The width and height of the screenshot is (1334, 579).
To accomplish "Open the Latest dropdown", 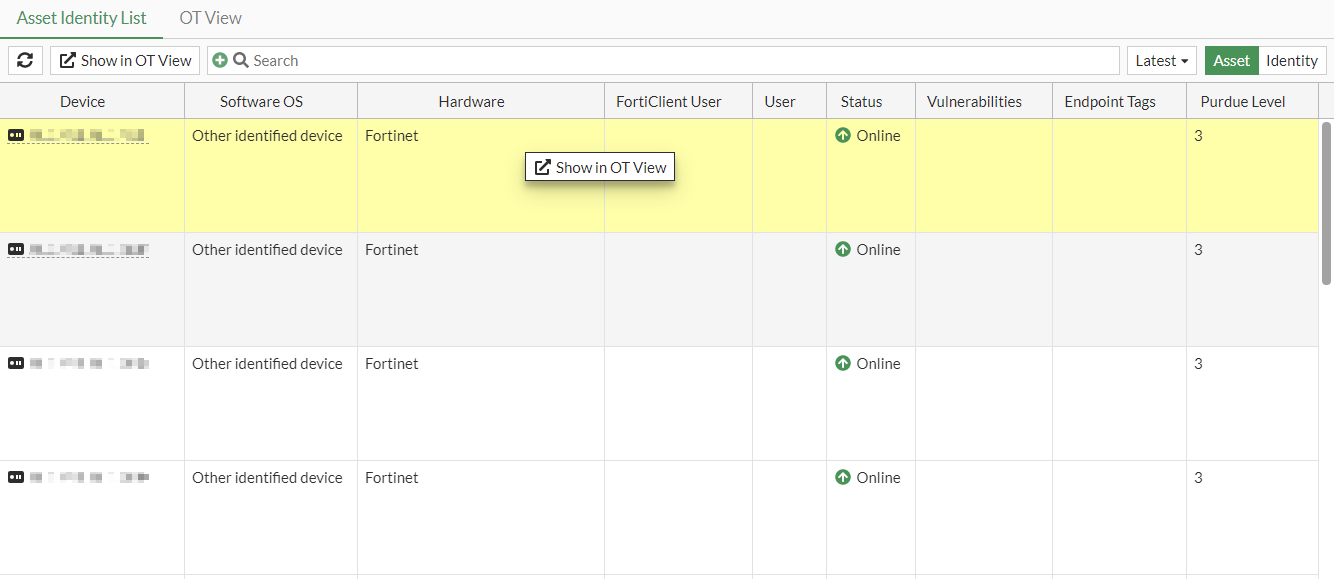I will (1161, 60).
